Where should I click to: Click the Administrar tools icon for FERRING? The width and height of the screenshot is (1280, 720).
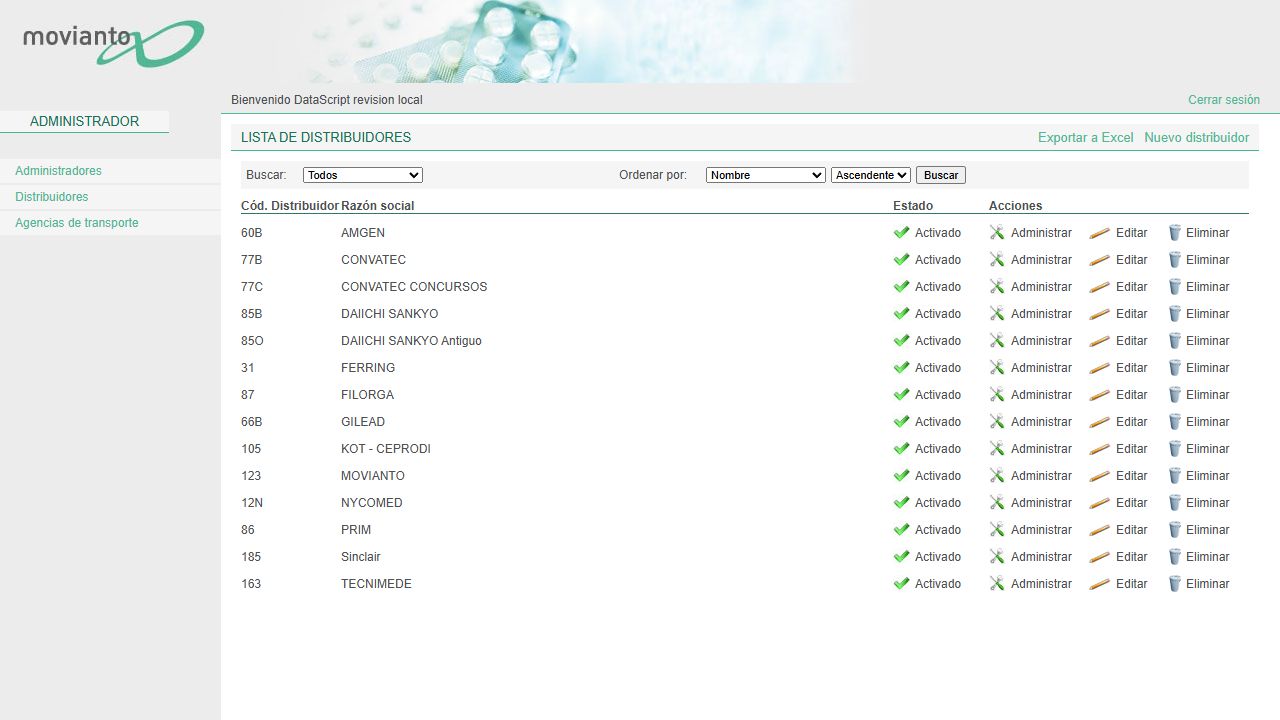pos(996,368)
